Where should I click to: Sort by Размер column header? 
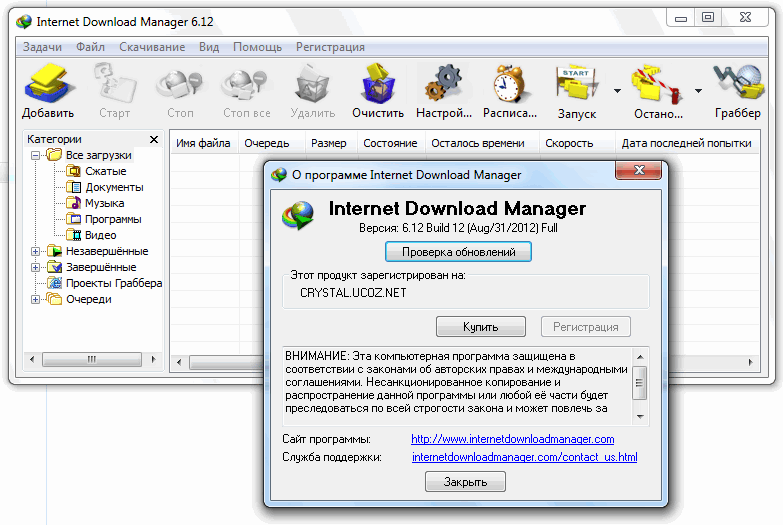331,143
